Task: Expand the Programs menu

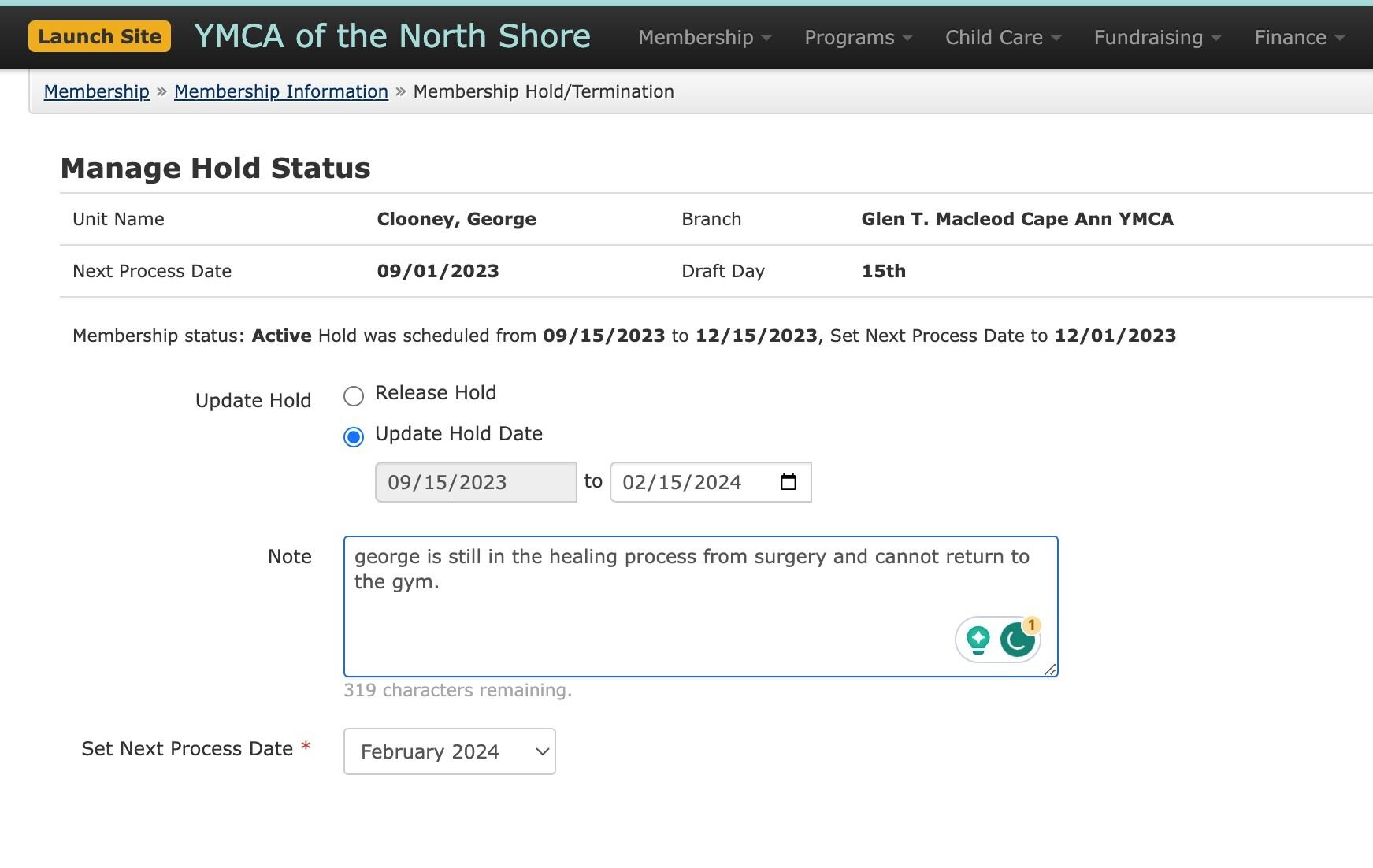Action: tap(858, 37)
